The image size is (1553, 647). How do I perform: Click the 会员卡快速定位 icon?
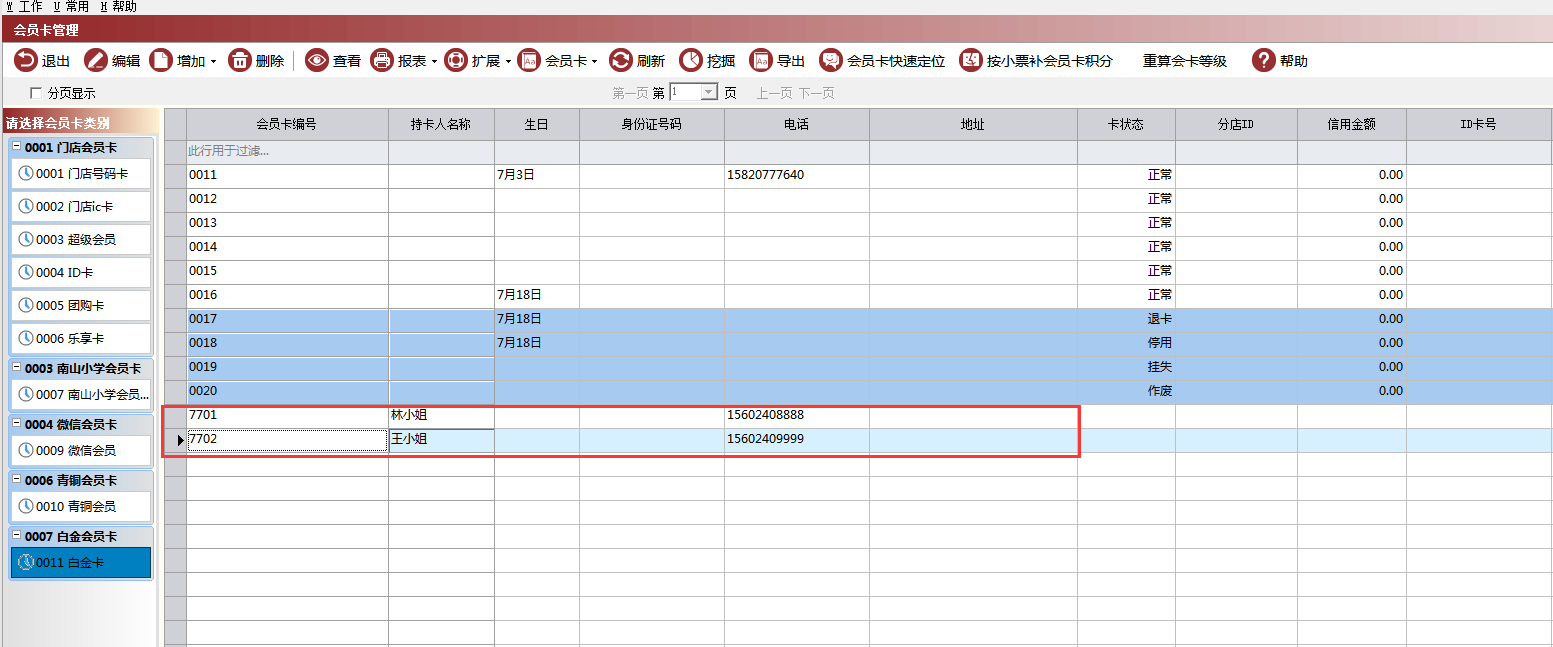tap(831, 61)
